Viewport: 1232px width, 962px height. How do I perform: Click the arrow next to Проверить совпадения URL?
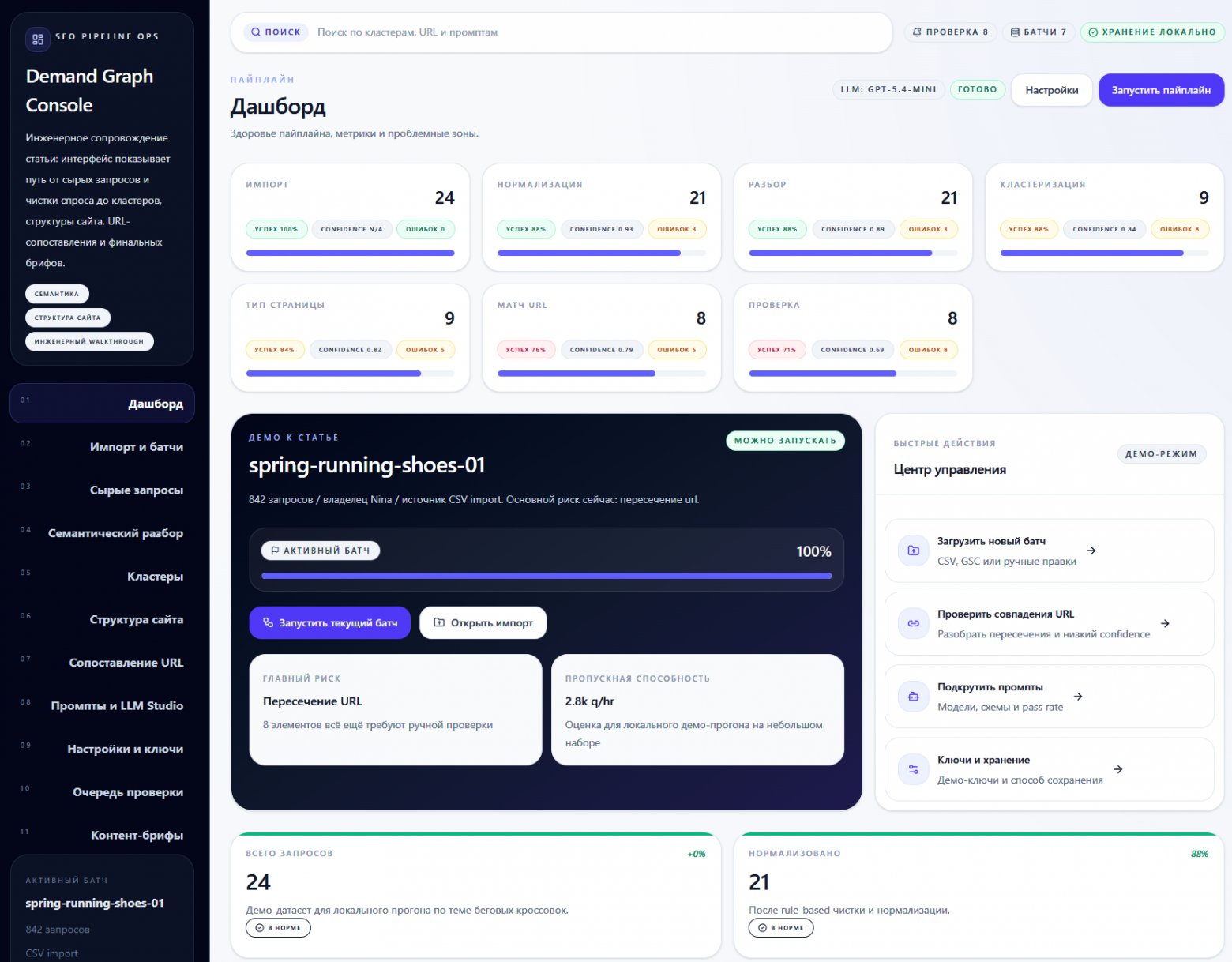(x=1165, y=623)
